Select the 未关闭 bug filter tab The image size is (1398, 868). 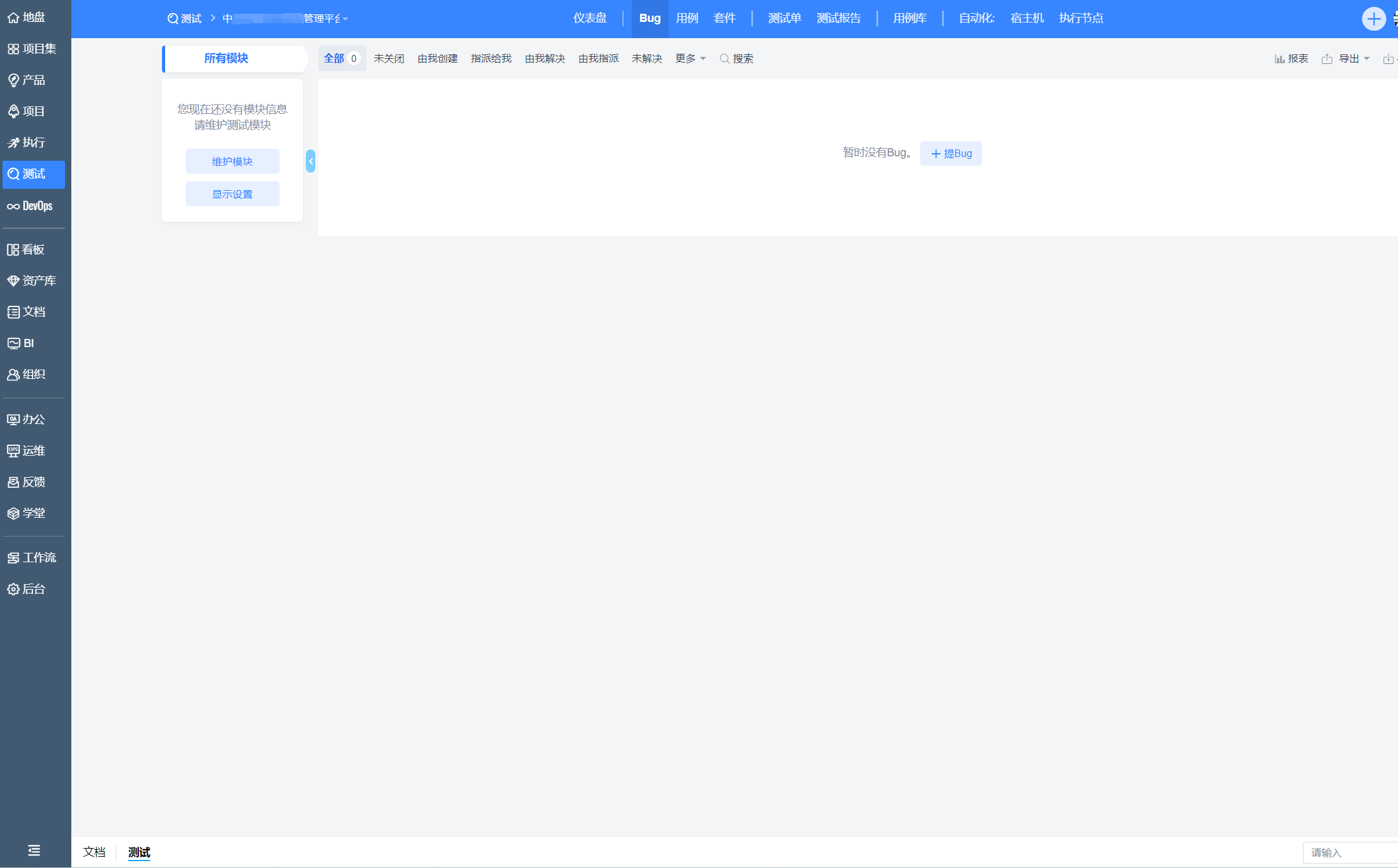(x=389, y=59)
